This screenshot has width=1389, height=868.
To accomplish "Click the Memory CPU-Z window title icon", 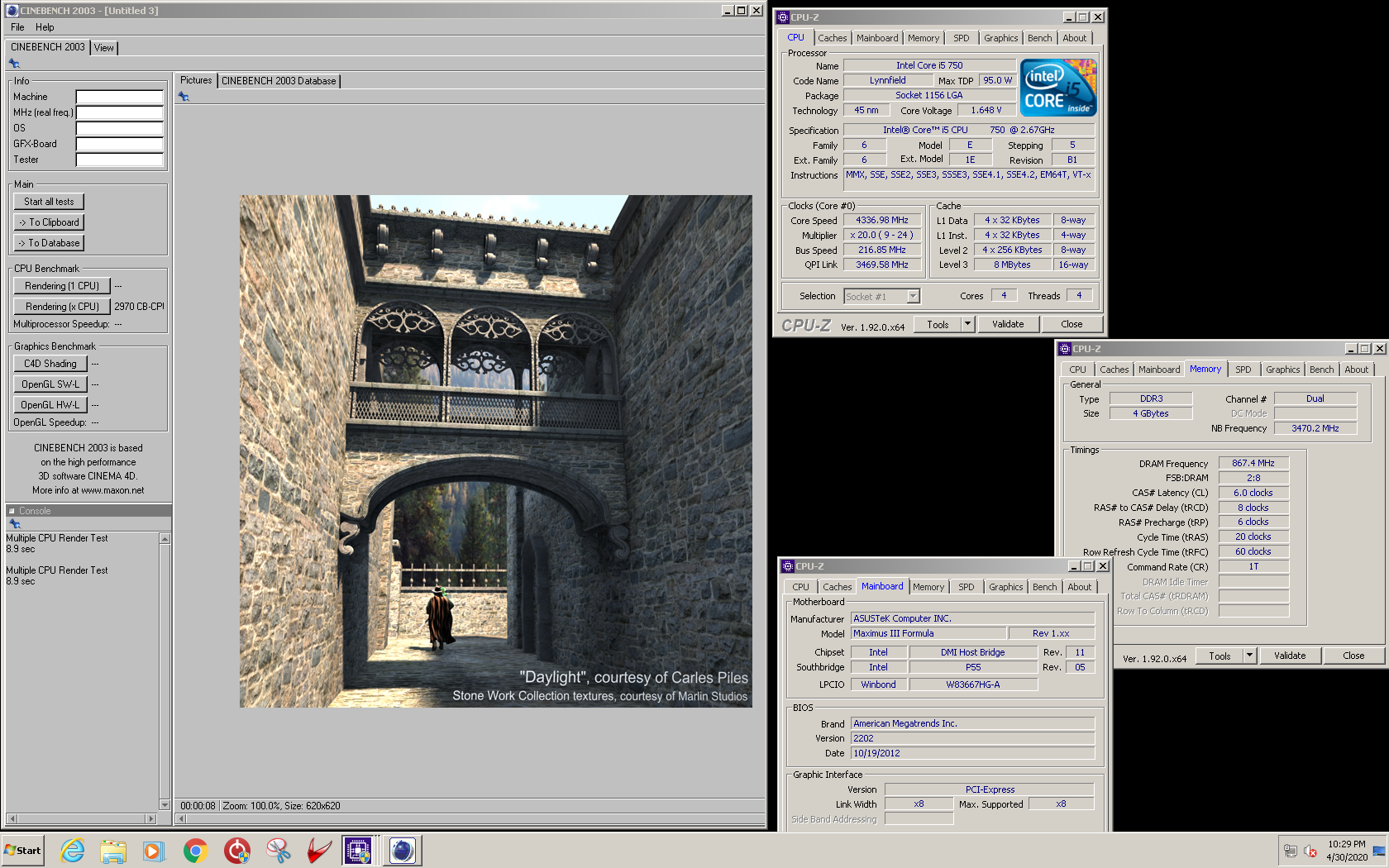I will click(x=1065, y=349).
